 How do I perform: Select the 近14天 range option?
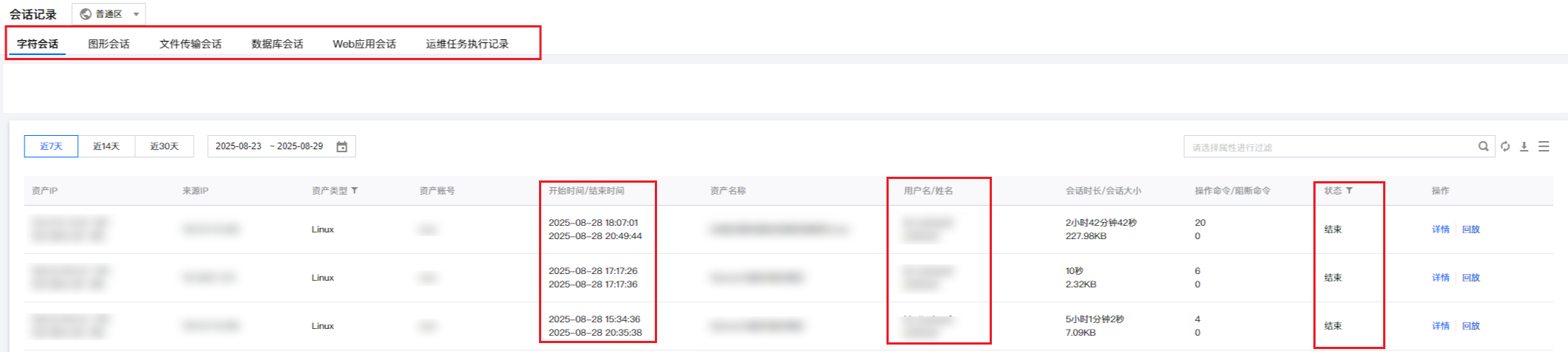click(106, 146)
